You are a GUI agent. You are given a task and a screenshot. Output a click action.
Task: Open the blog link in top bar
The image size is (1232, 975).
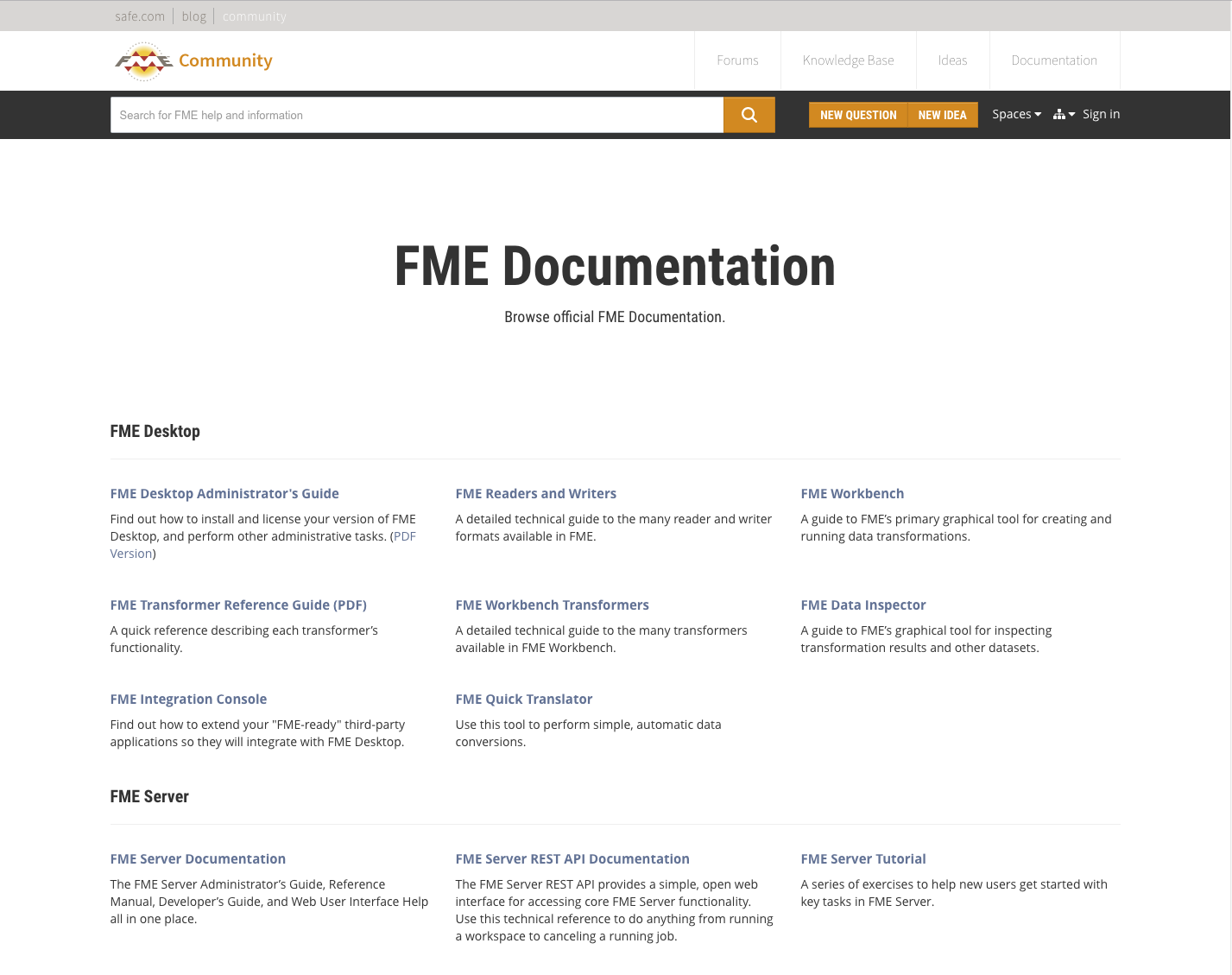click(194, 16)
